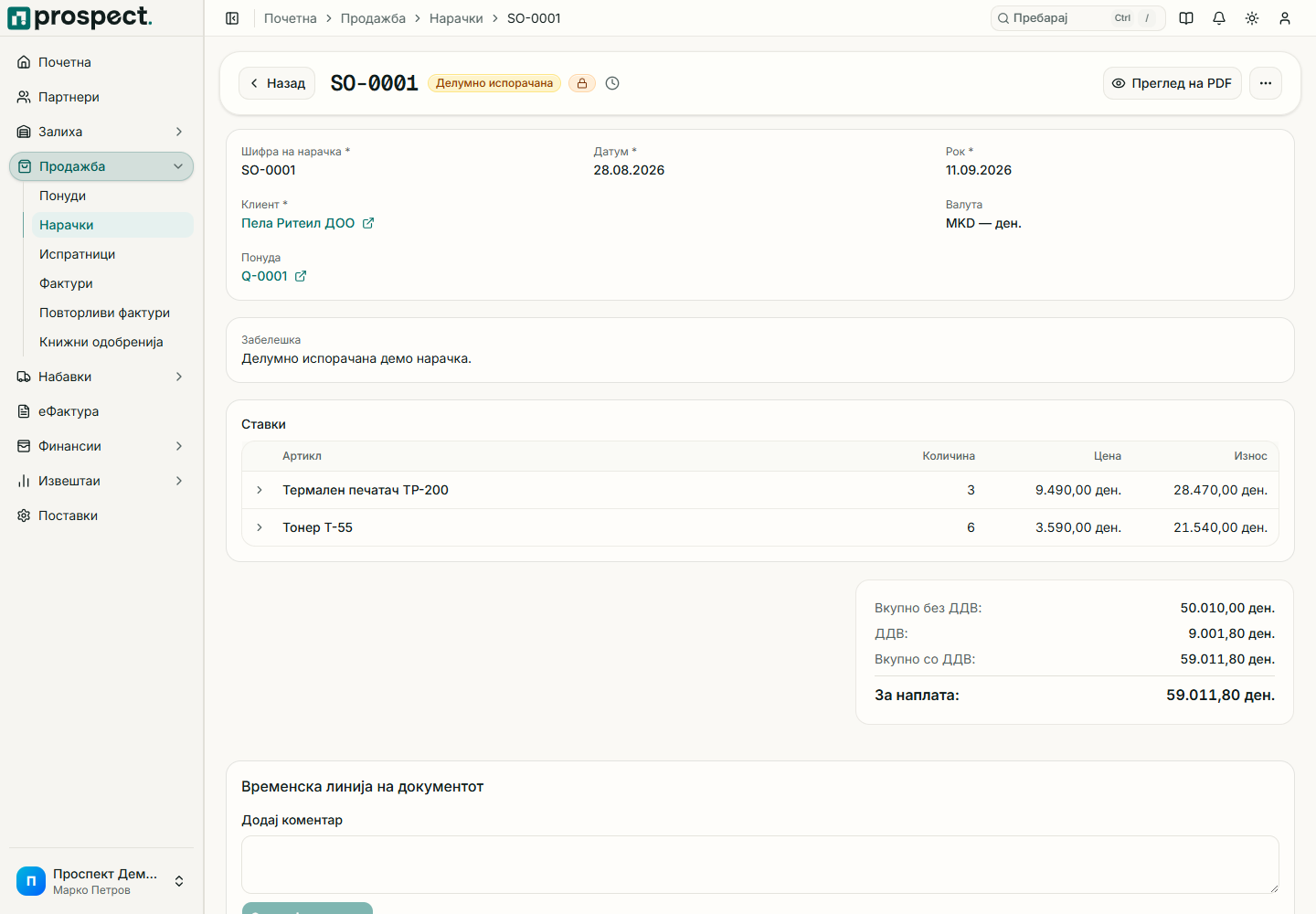Screen dimensions: 1316x914
Task: Click the lock icon beside status badge
Action: (582, 83)
